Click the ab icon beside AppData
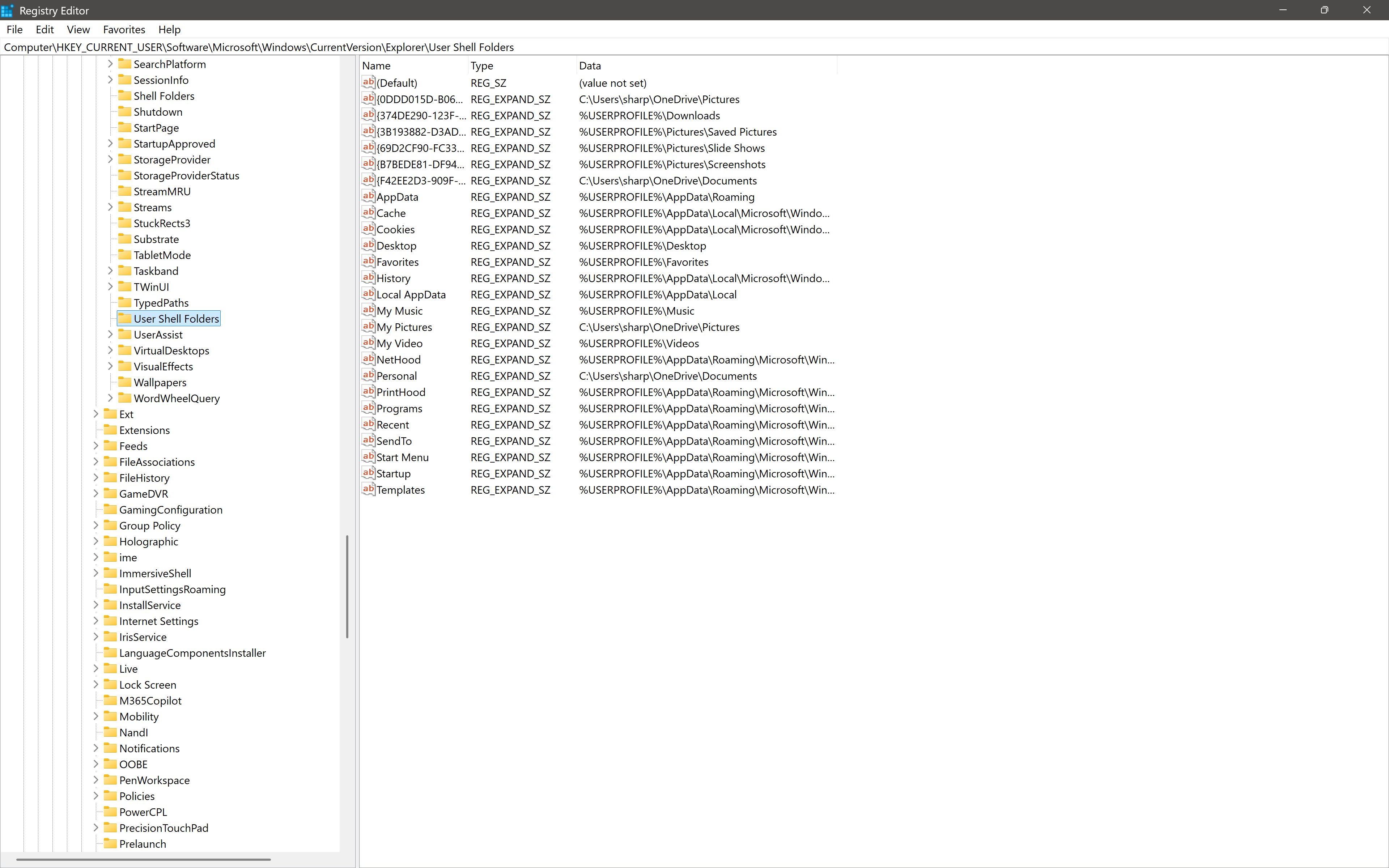This screenshot has height=868, width=1389. click(x=369, y=196)
